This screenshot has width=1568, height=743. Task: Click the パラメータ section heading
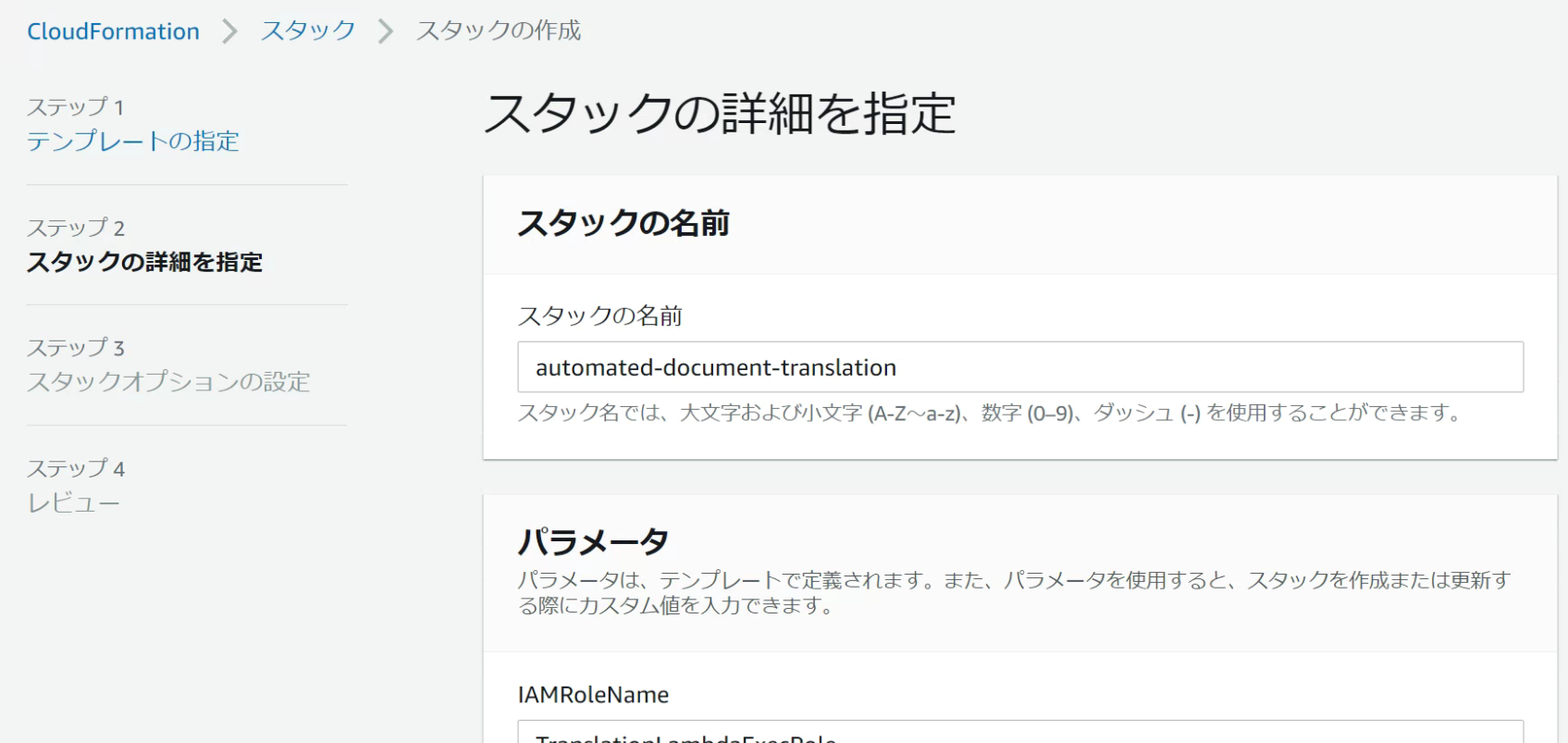[x=593, y=541]
